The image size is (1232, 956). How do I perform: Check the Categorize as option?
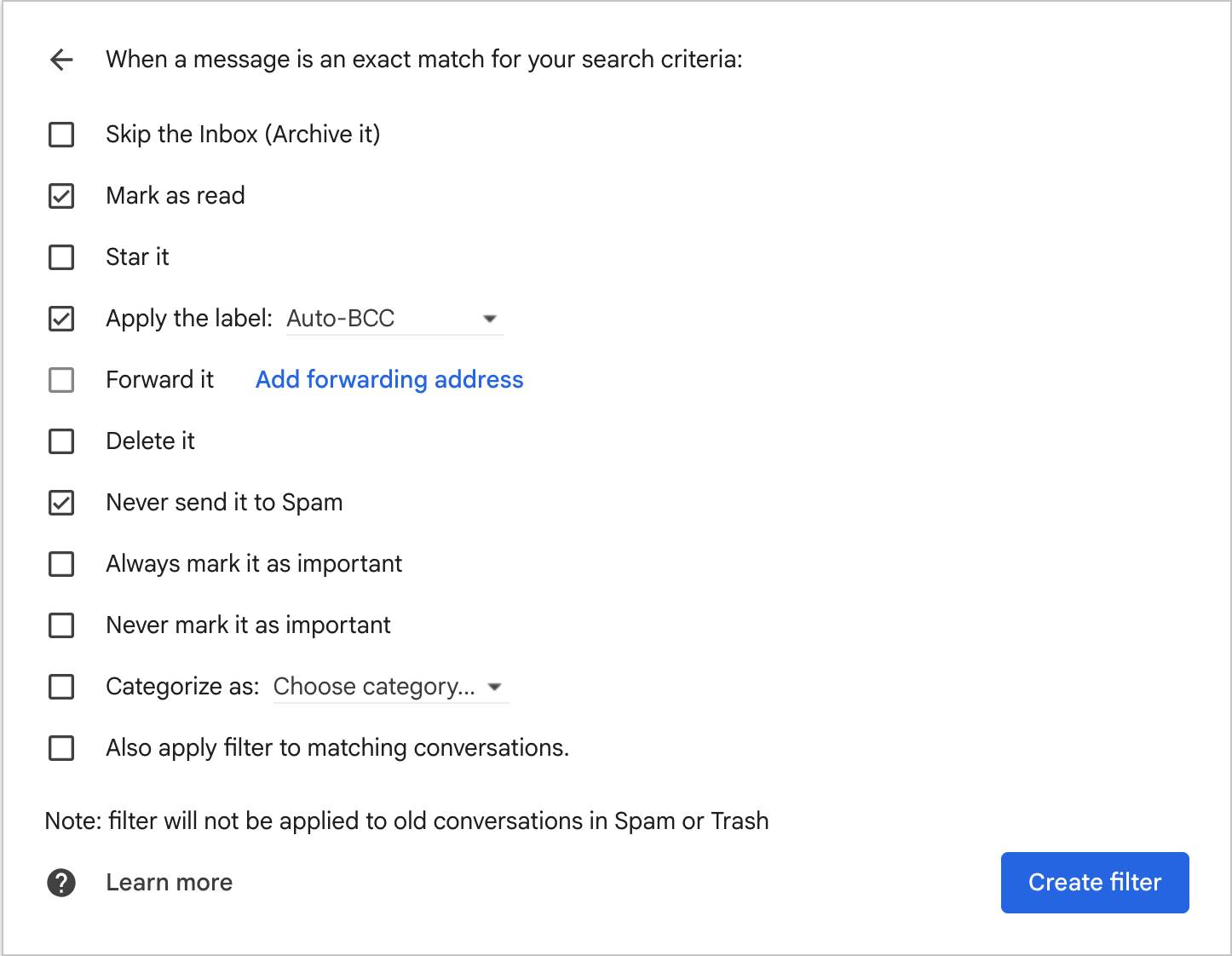coord(60,687)
